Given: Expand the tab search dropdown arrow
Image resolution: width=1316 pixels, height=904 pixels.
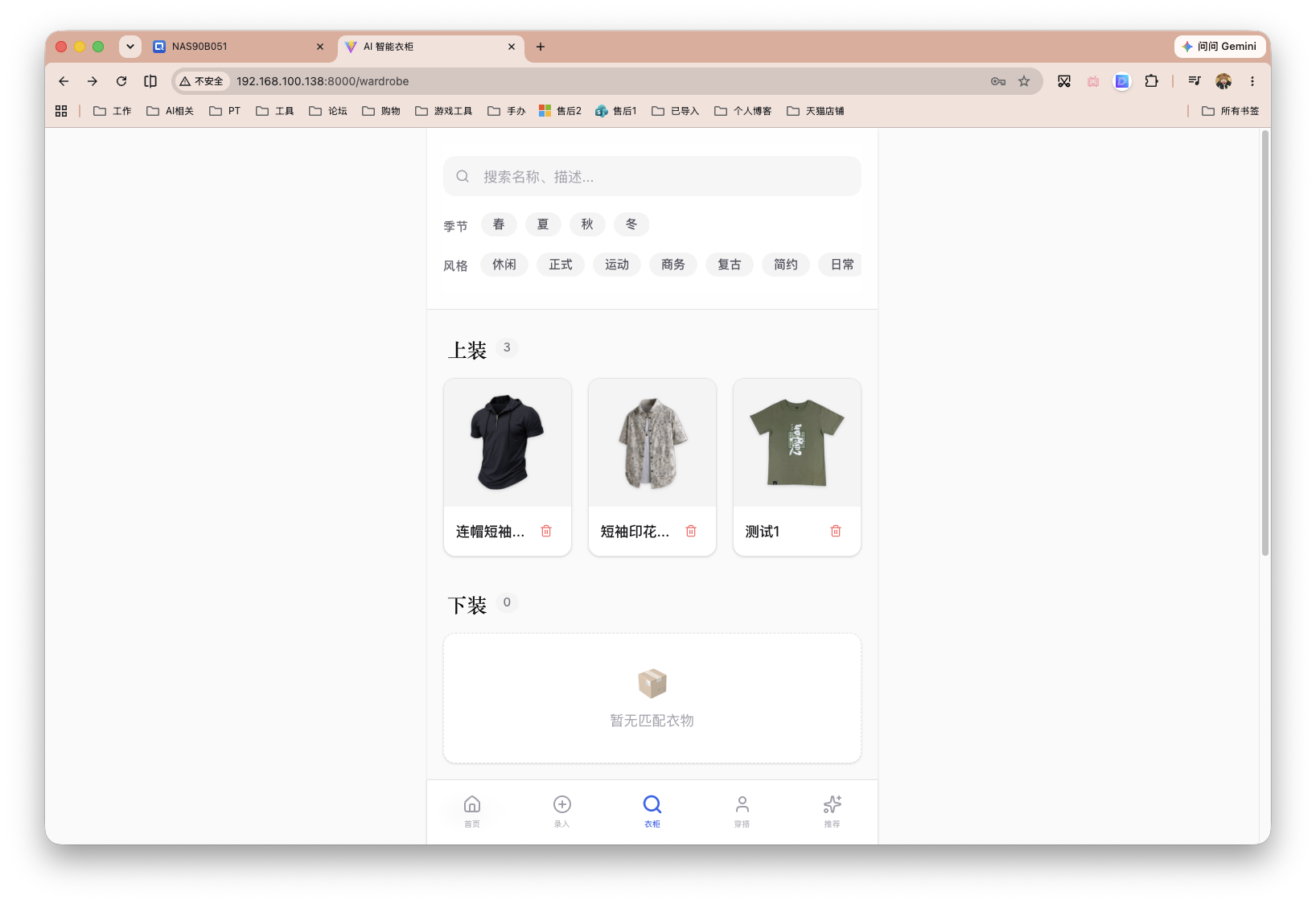Looking at the screenshot, I should pyautogui.click(x=130, y=47).
